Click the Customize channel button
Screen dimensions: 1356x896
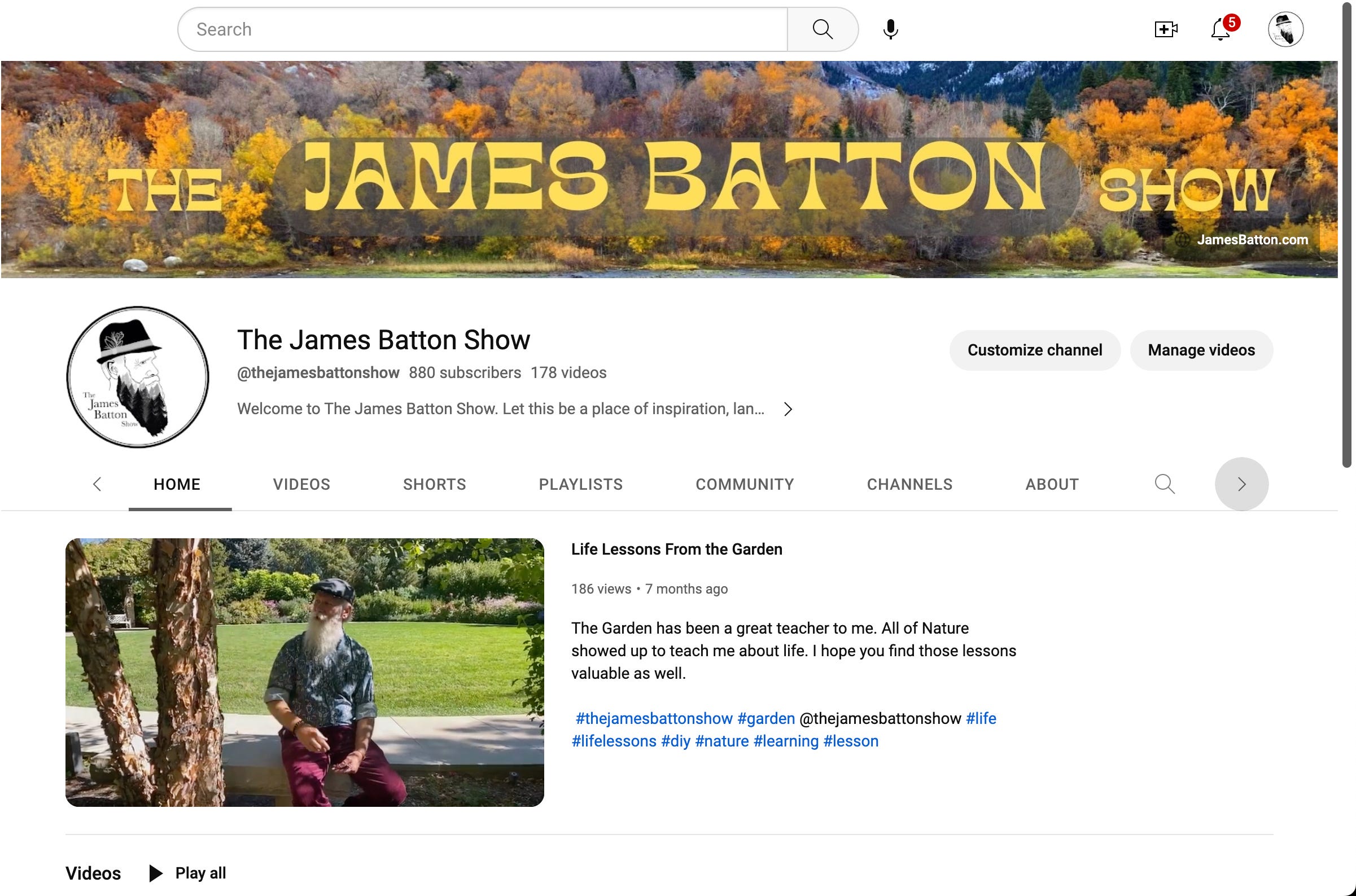point(1034,350)
